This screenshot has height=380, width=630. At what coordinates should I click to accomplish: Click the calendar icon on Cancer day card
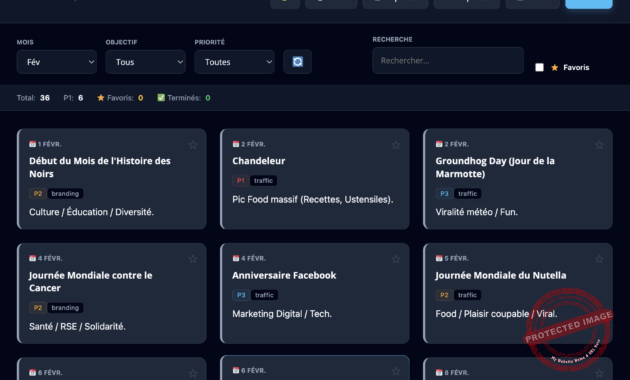click(33, 258)
